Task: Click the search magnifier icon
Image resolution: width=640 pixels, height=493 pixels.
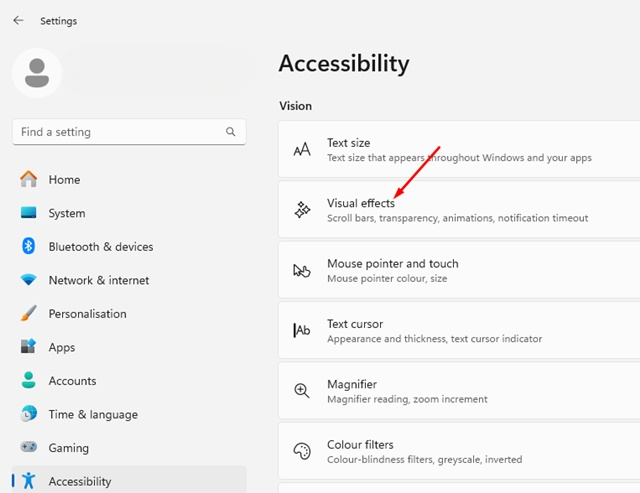Action: pos(231,132)
